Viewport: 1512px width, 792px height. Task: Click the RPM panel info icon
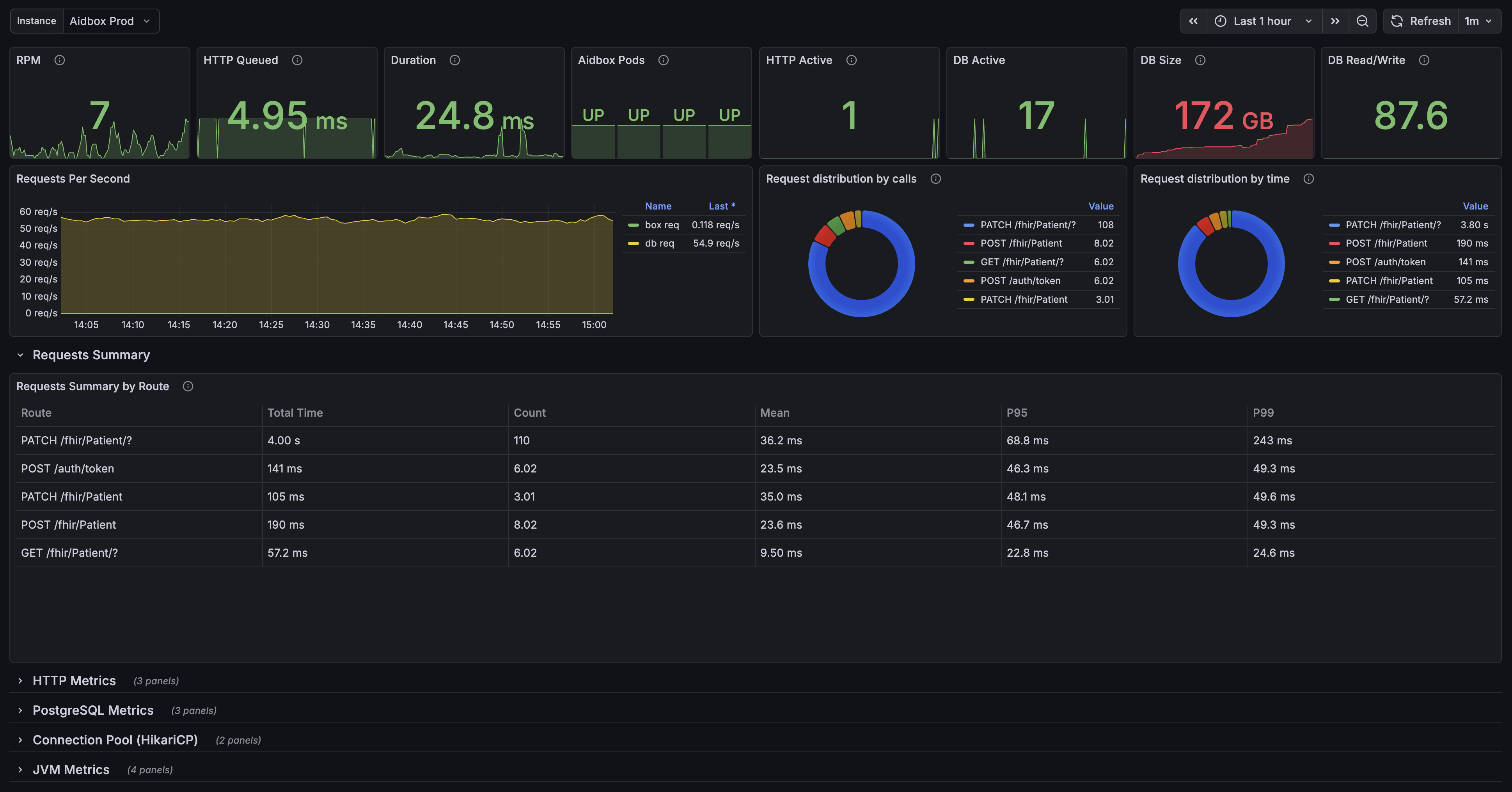[59, 60]
